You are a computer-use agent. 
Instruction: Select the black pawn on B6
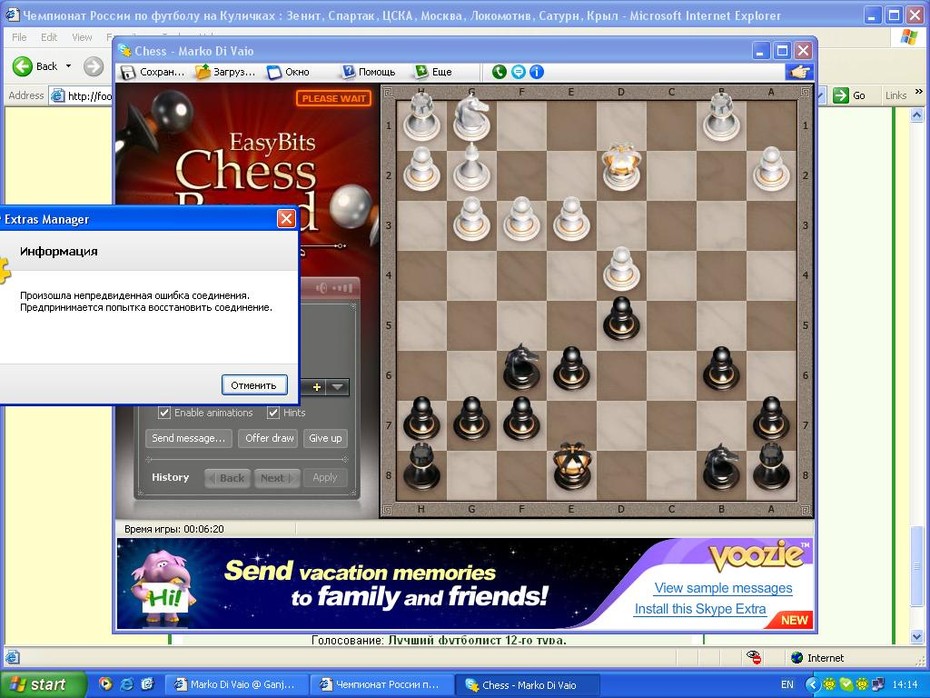(721, 368)
